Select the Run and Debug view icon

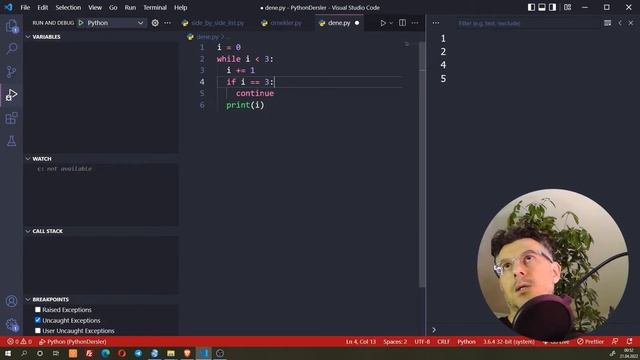[11, 95]
